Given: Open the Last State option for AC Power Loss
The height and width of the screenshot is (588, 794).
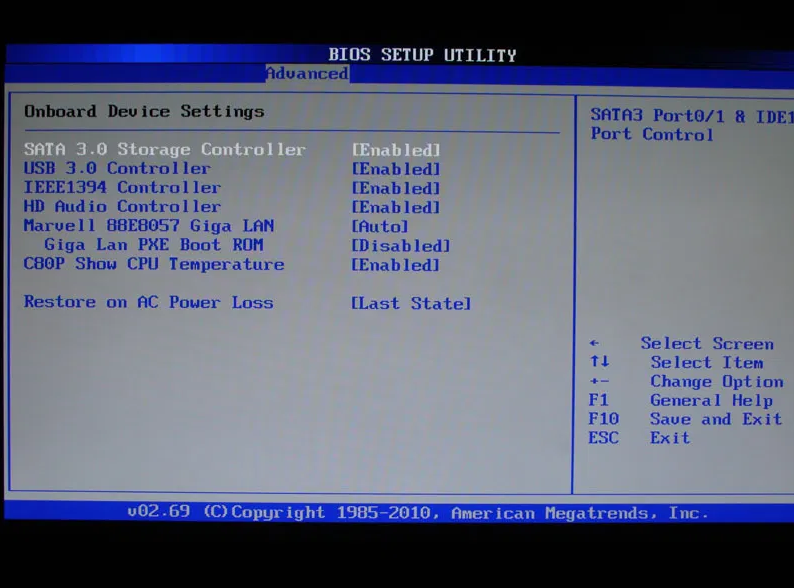Looking at the screenshot, I should click(411, 303).
